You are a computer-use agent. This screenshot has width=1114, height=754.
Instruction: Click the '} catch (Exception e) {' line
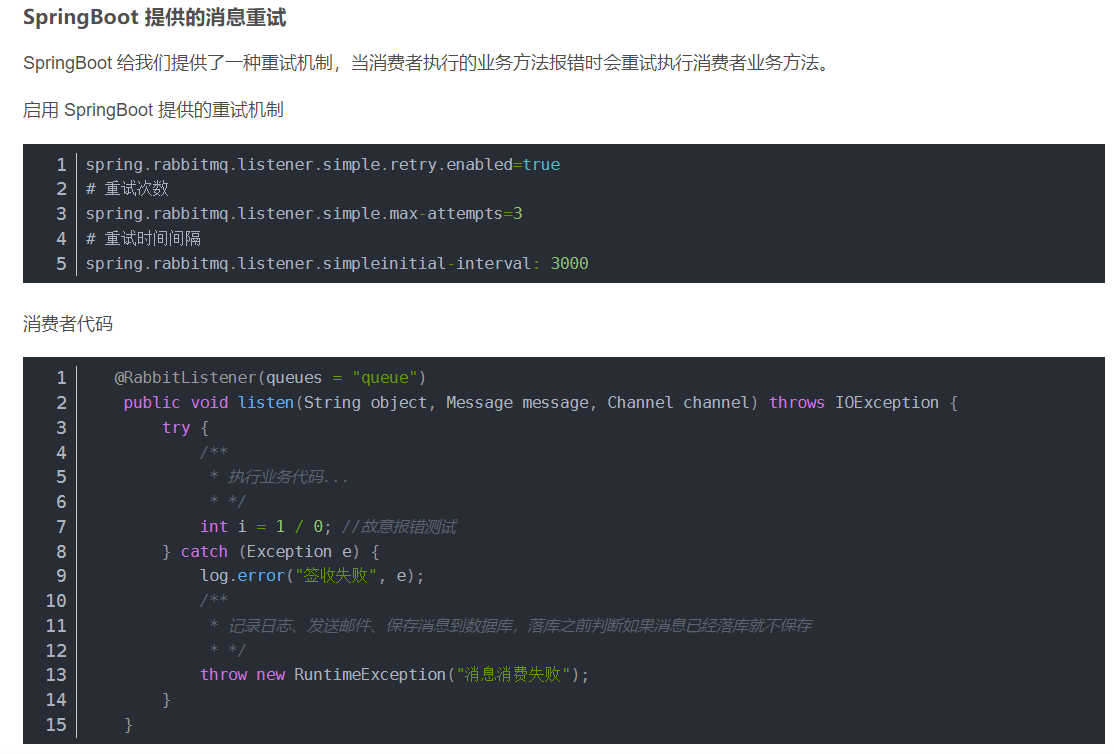tap(271, 551)
